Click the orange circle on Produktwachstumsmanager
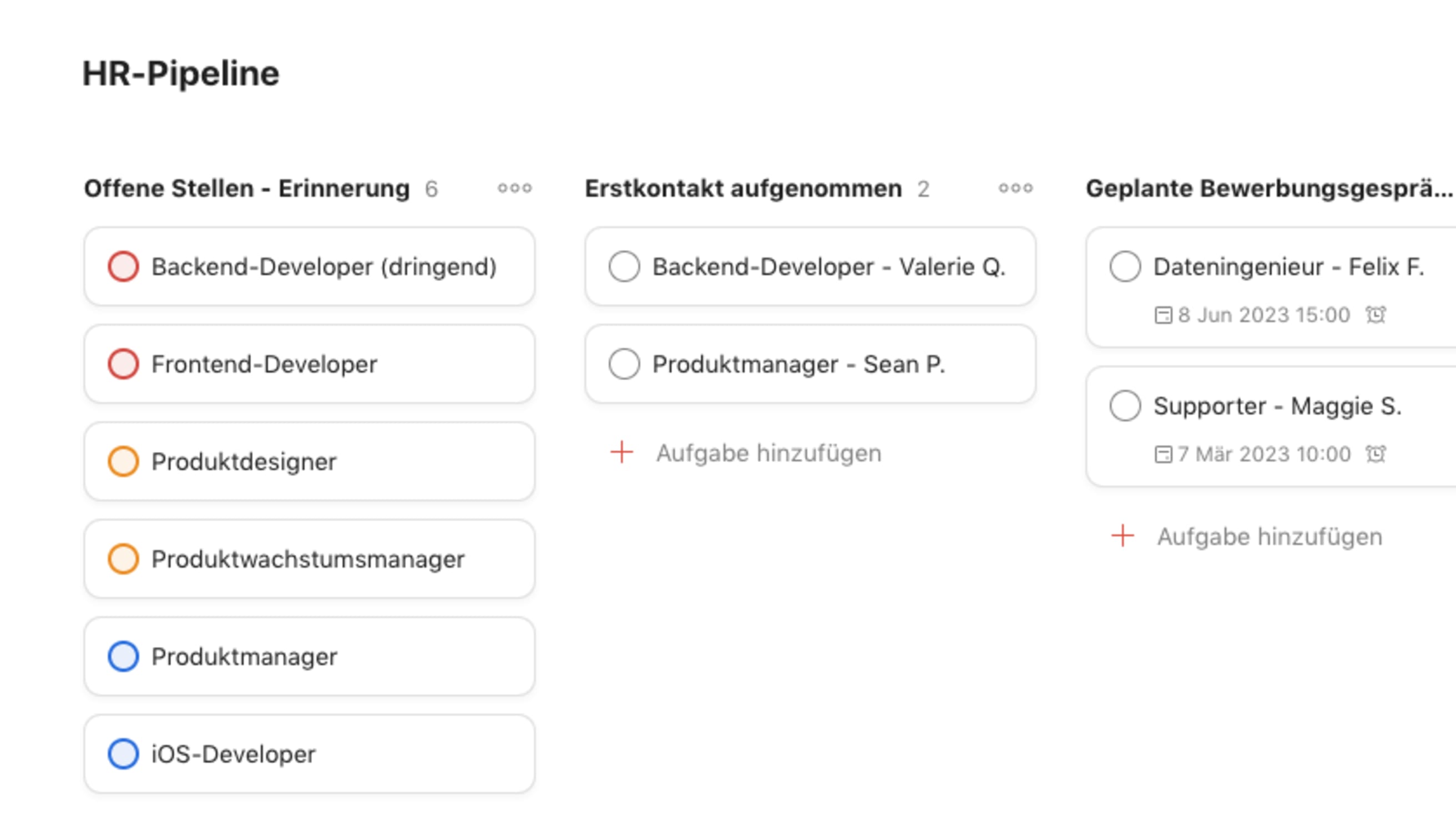The height and width of the screenshot is (820, 1456). pos(124,559)
